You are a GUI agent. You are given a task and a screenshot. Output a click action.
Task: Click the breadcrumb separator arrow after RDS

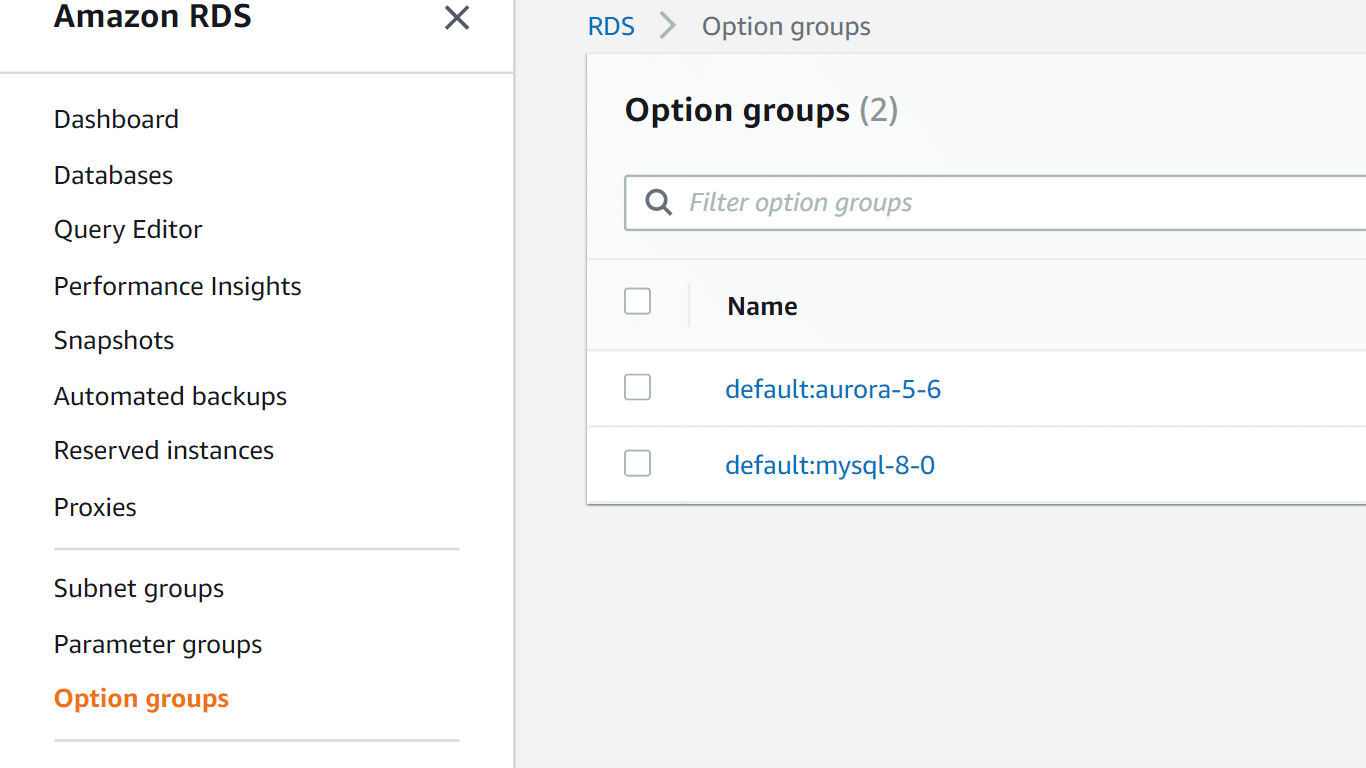pyautogui.click(x=666, y=26)
